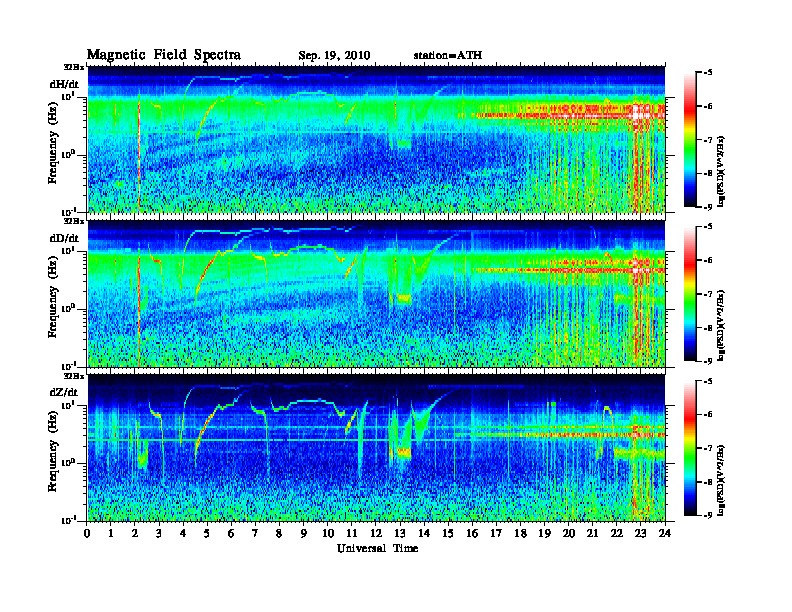
Task: Click hour "4" on the Universal Time axis
Action: click(x=183, y=533)
